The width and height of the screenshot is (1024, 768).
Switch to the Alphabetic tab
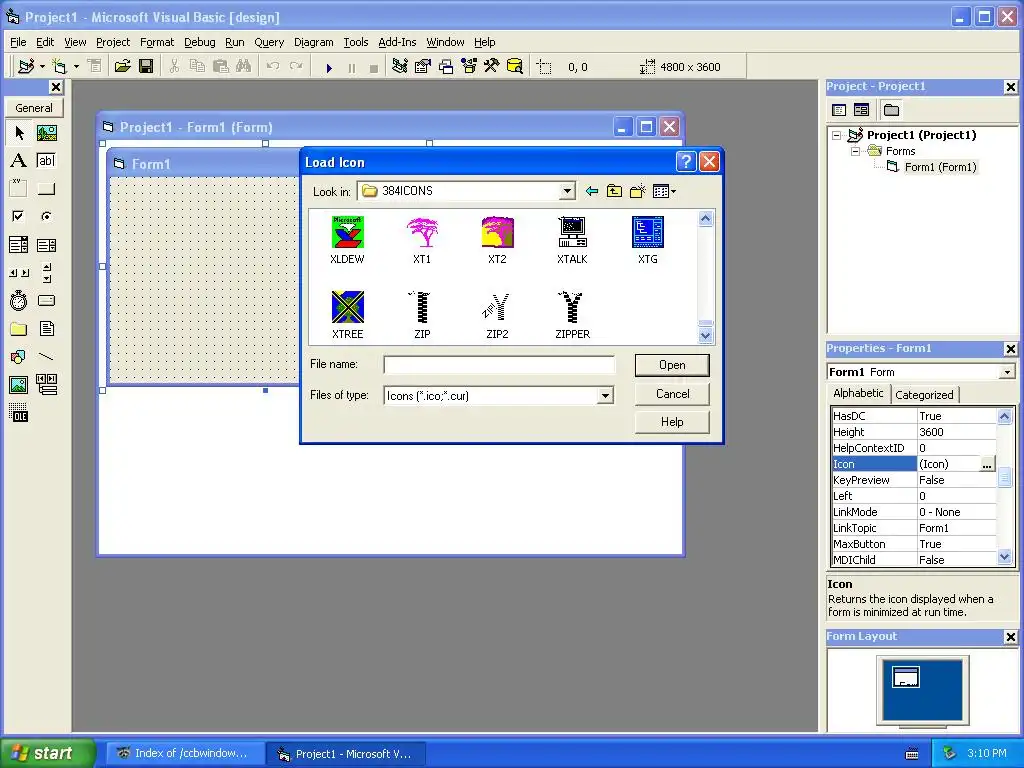pos(858,393)
